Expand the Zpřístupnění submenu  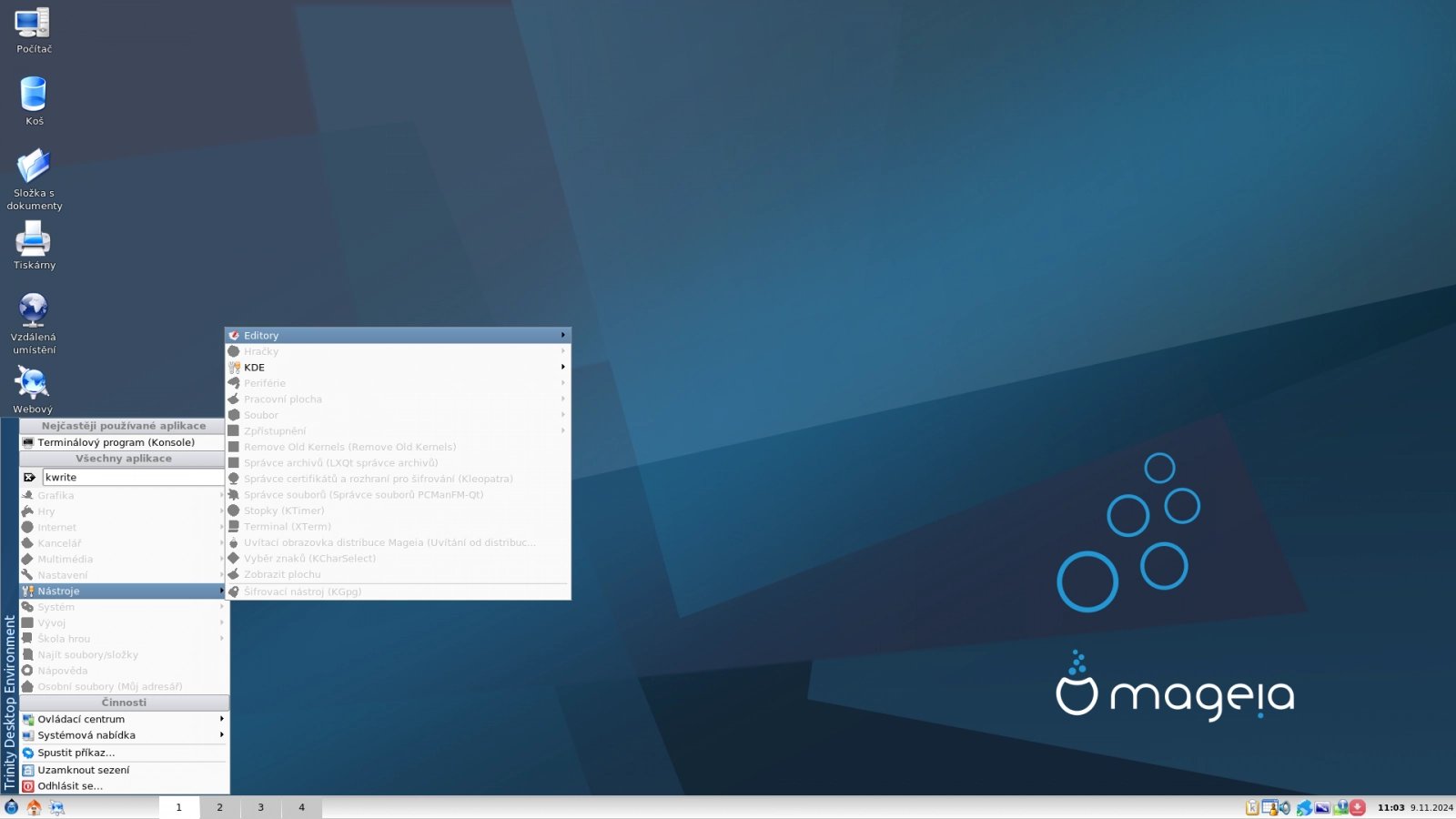coord(398,430)
